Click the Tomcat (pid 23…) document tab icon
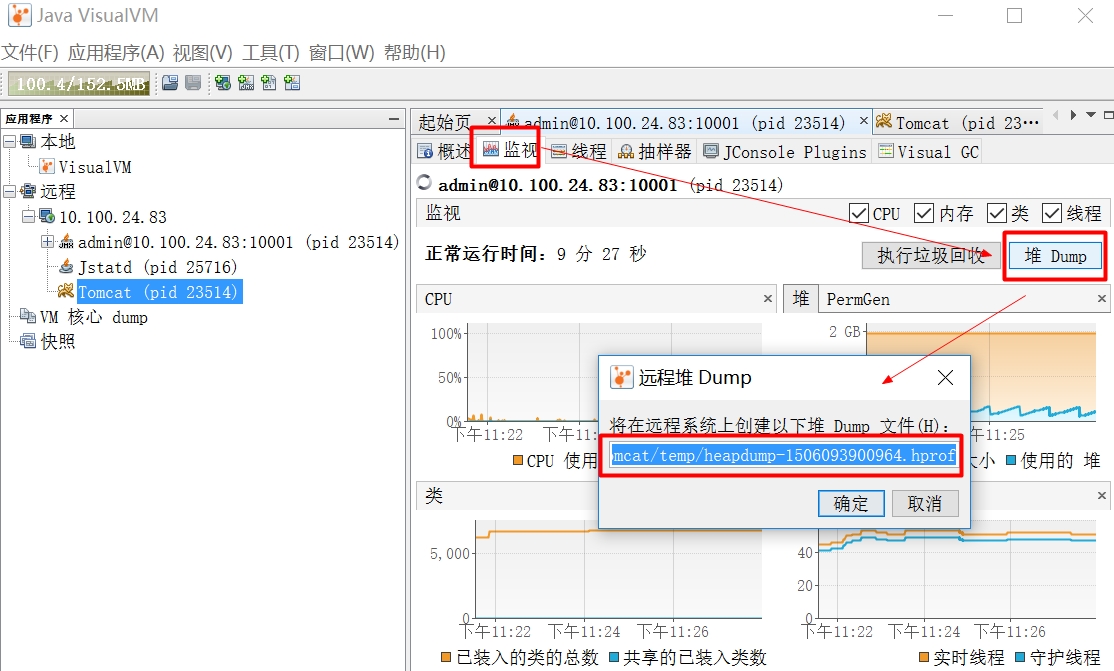This screenshot has height=671, width=1114. (884, 122)
